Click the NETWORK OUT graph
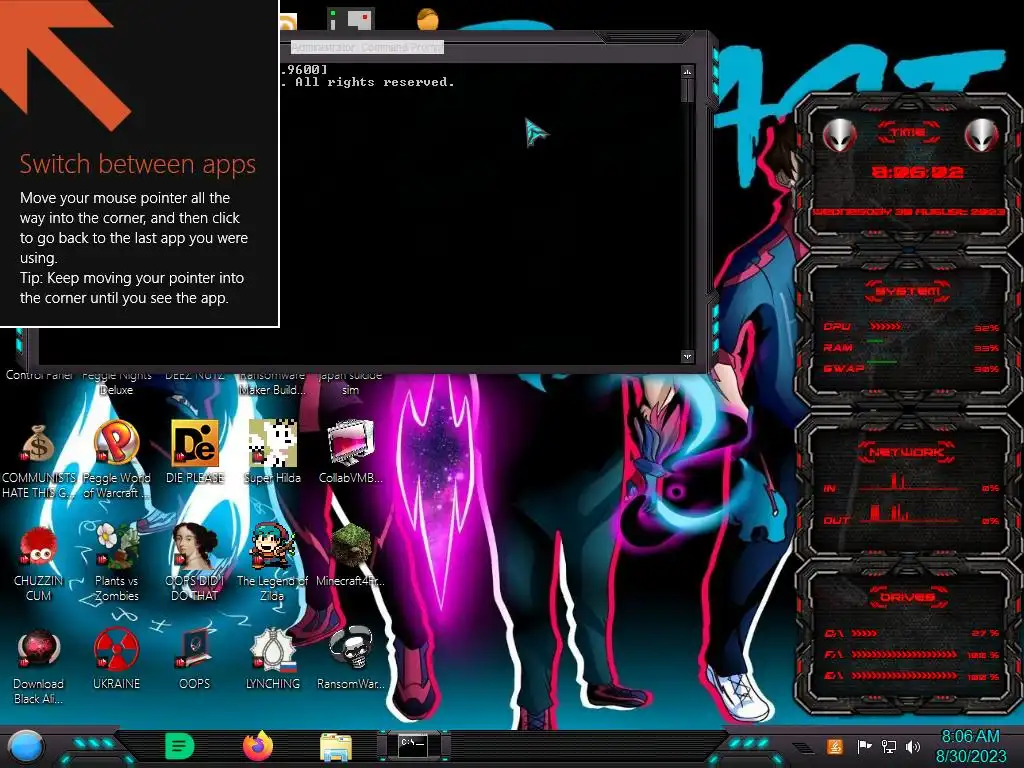Image resolution: width=1024 pixels, height=768 pixels. (911, 515)
